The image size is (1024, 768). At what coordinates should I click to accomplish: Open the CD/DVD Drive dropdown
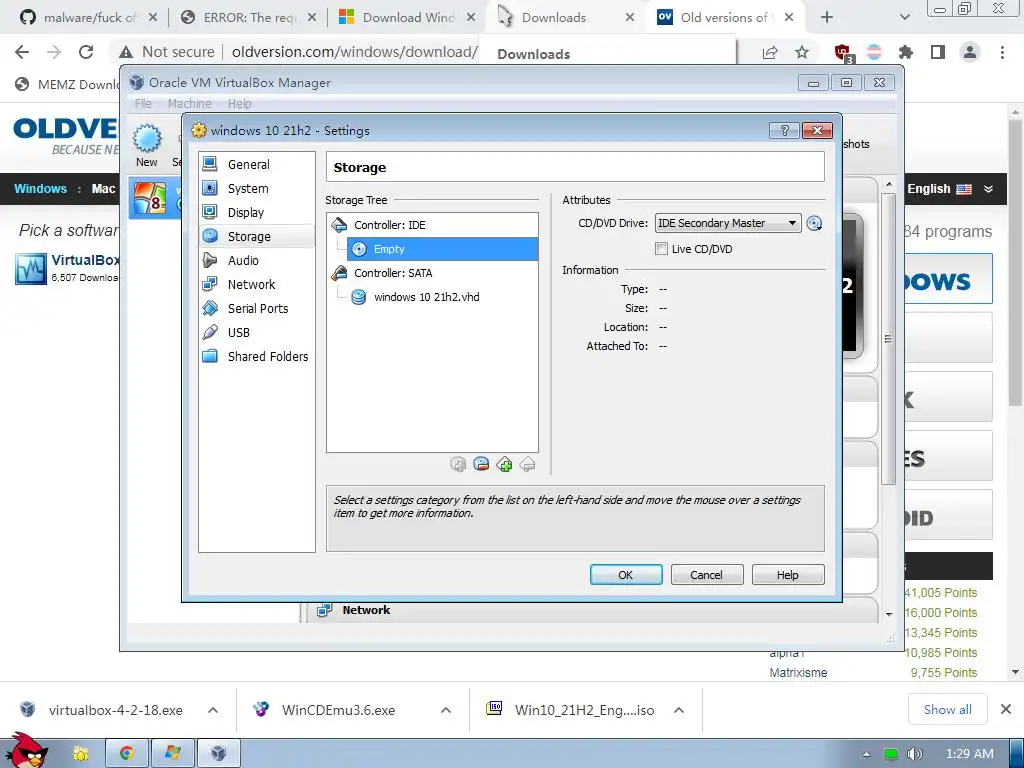728,223
